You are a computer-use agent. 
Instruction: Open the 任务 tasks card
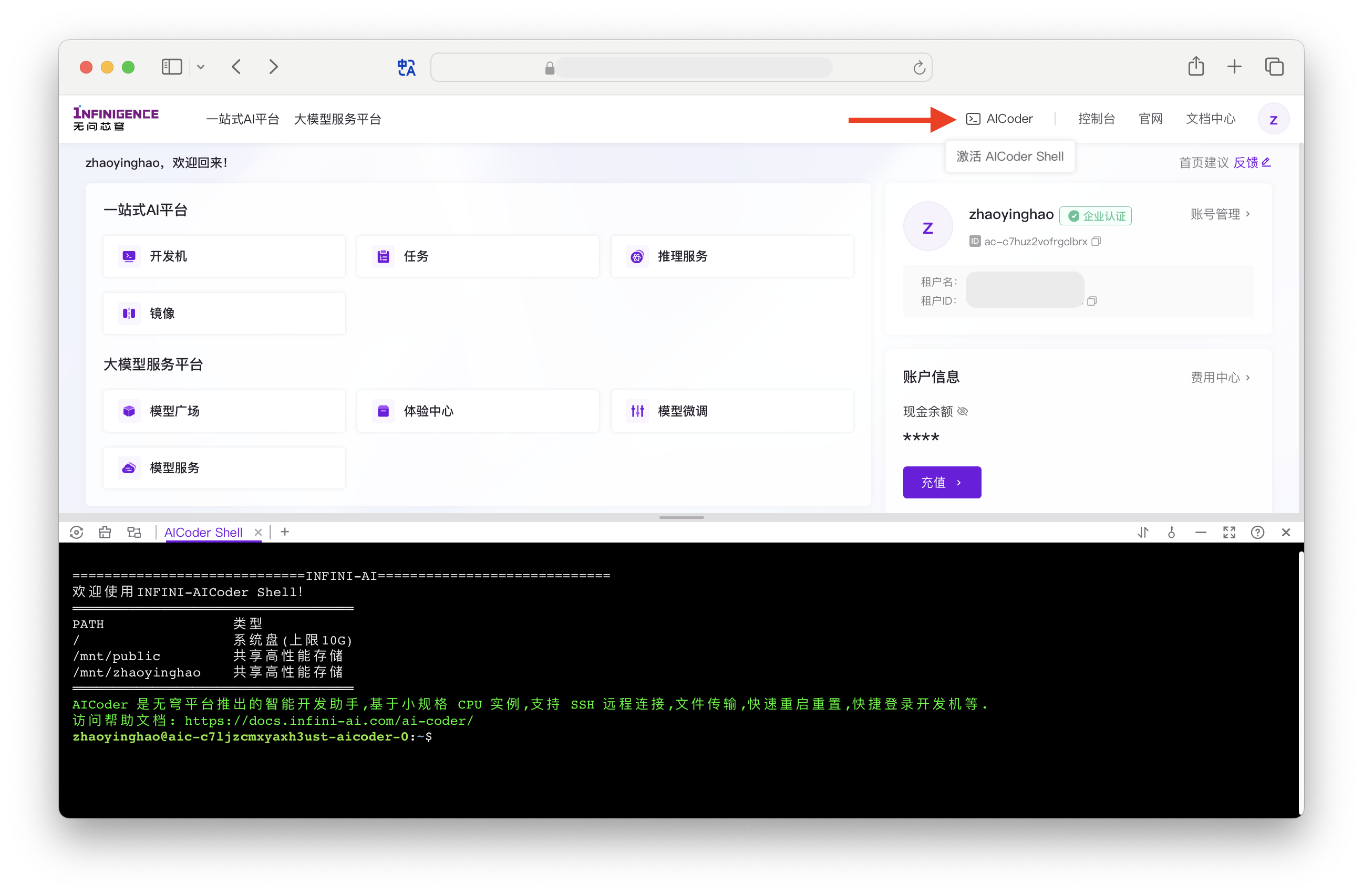click(478, 256)
